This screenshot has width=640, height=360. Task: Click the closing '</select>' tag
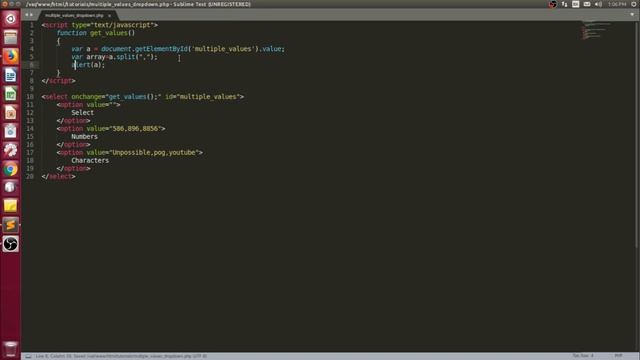coord(58,176)
